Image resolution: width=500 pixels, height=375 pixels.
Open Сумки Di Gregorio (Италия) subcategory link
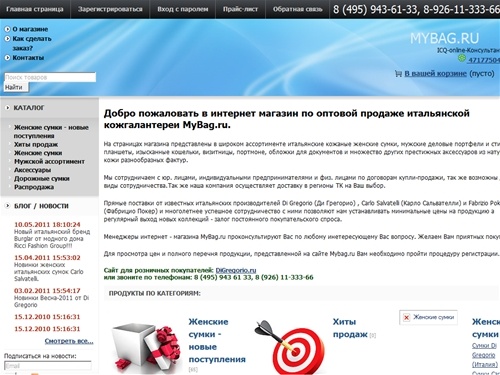click(x=485, y=355)
